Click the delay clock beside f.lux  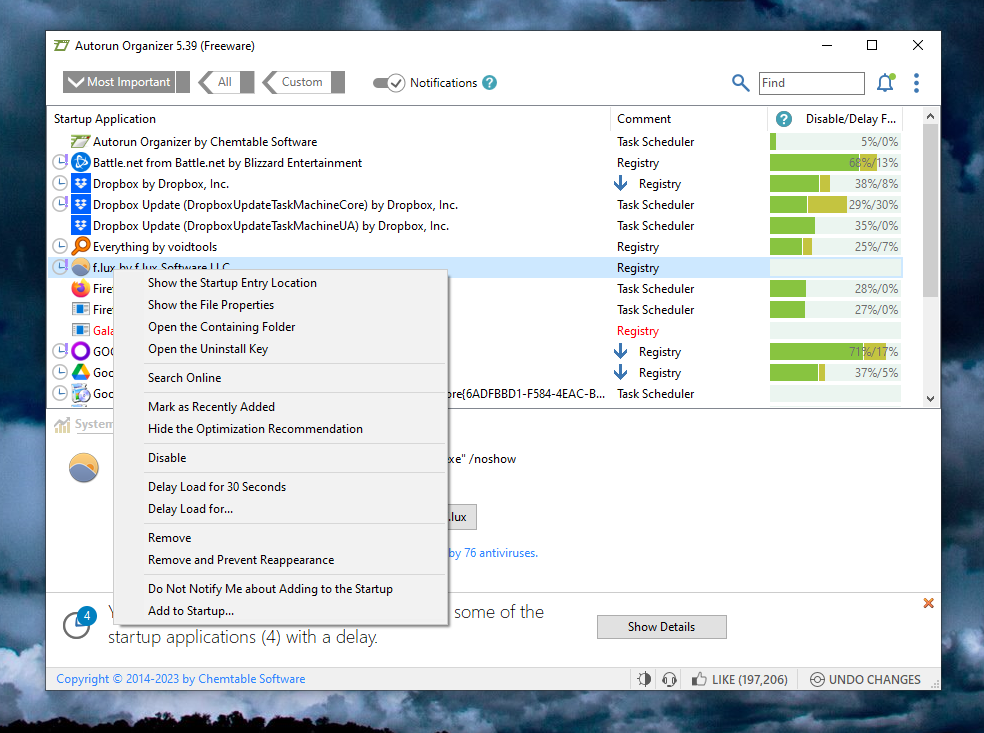[x=60, y=267]
